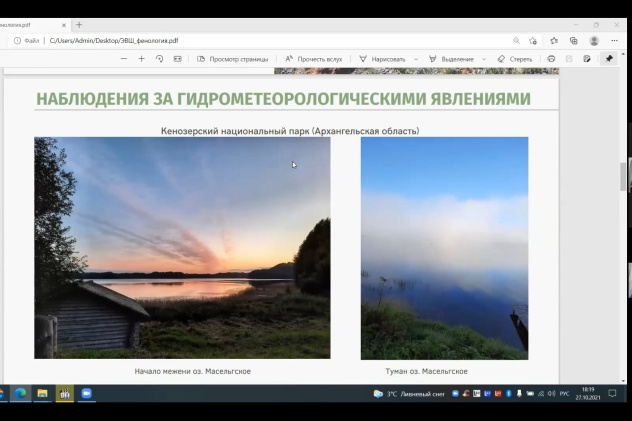Switch the РУС input language
The width and height of the screenshot is (632, 421).
(x=564, y=394)
